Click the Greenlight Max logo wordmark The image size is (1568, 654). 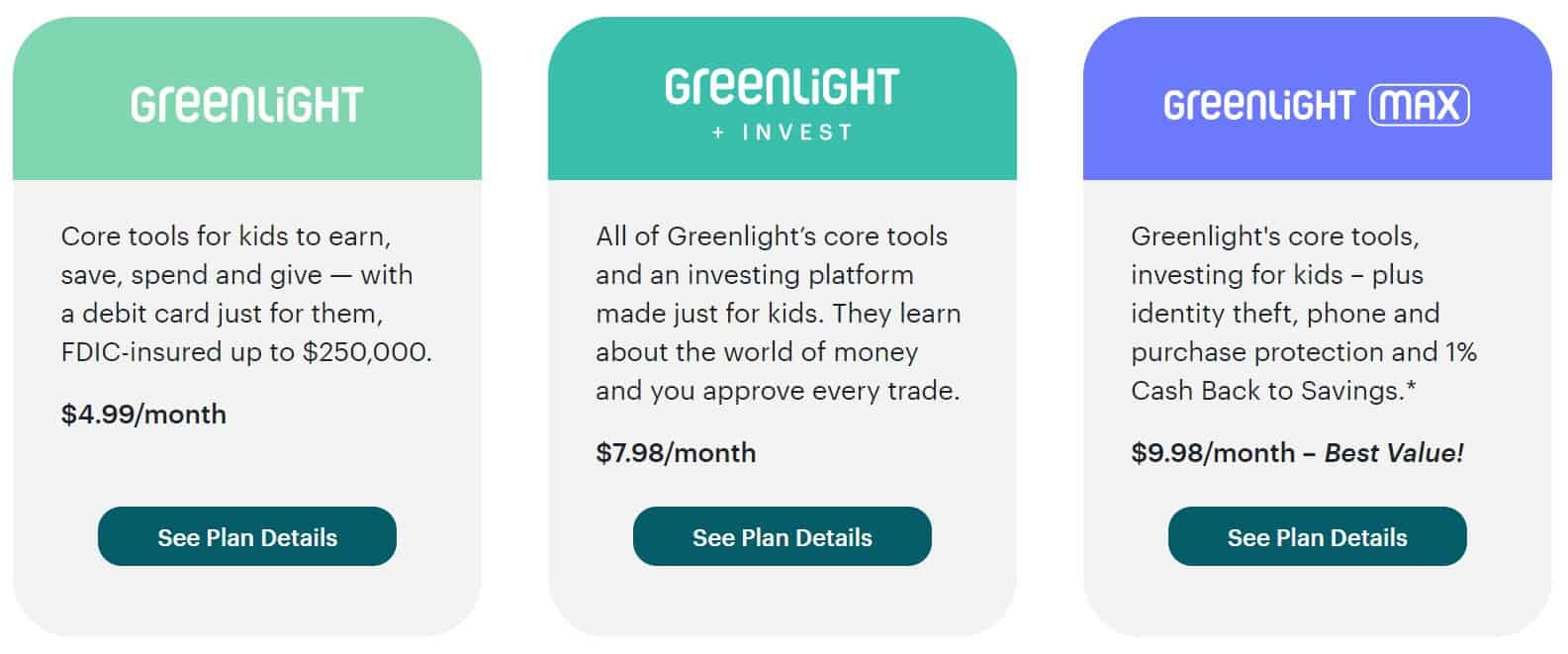coord(1317,105)
